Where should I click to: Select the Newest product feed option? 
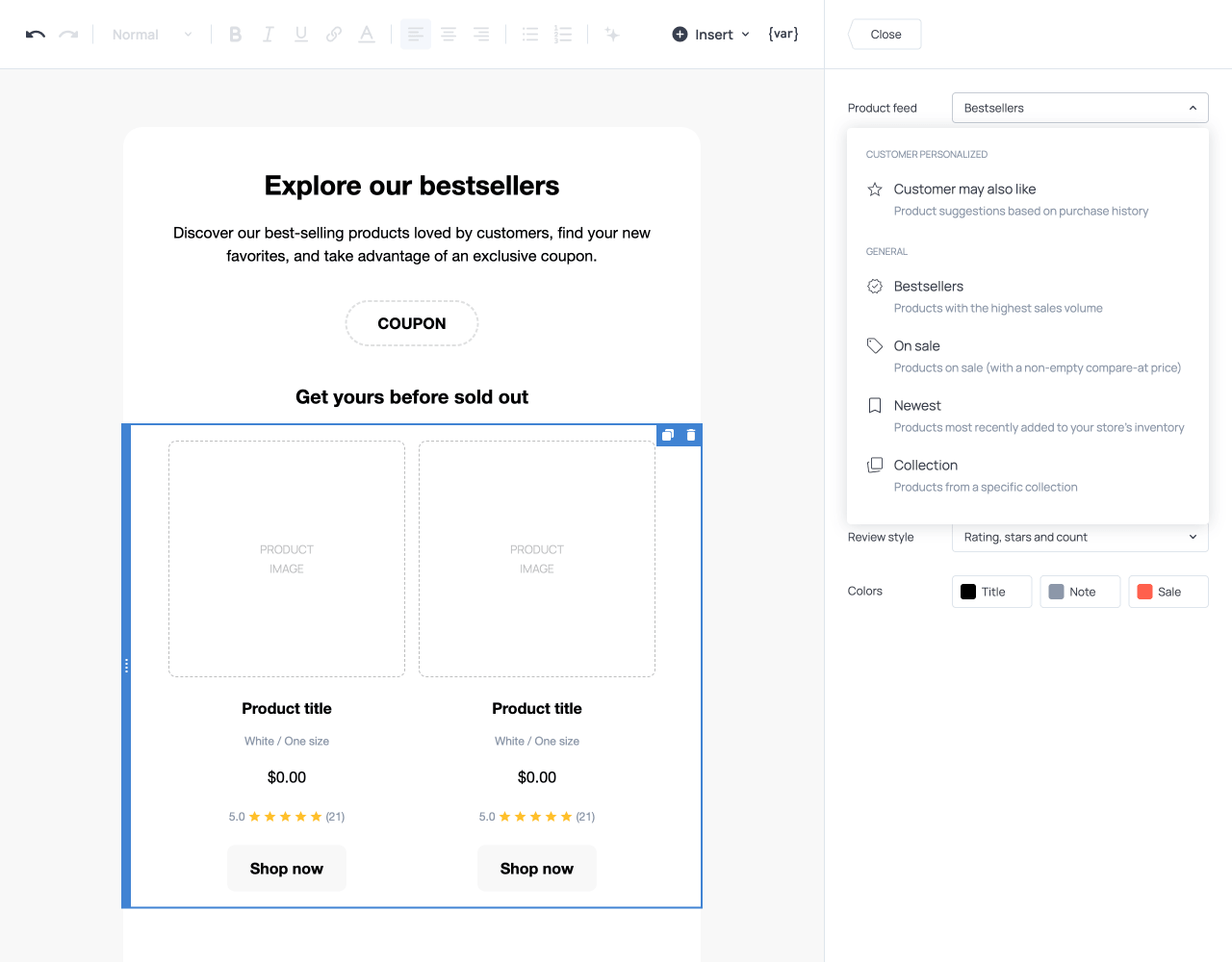(917, 405)
